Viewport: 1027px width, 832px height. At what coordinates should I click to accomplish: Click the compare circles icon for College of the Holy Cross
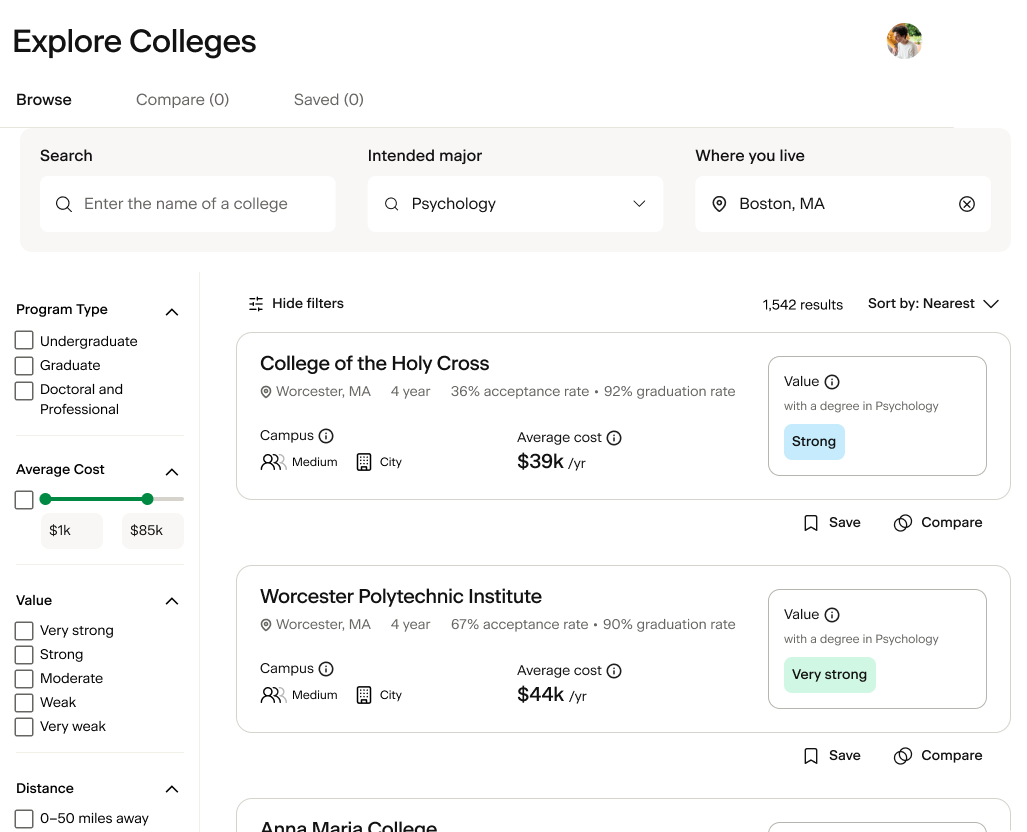[903, 523]
